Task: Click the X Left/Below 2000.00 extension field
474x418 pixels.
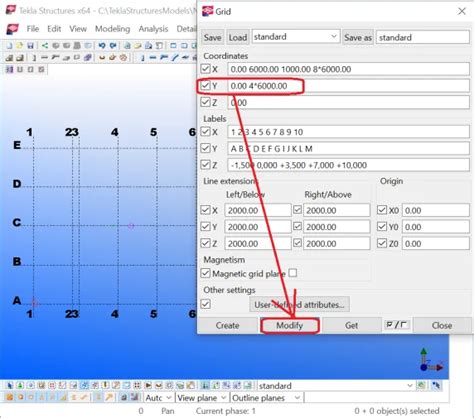Action: [x=258, y=210]
